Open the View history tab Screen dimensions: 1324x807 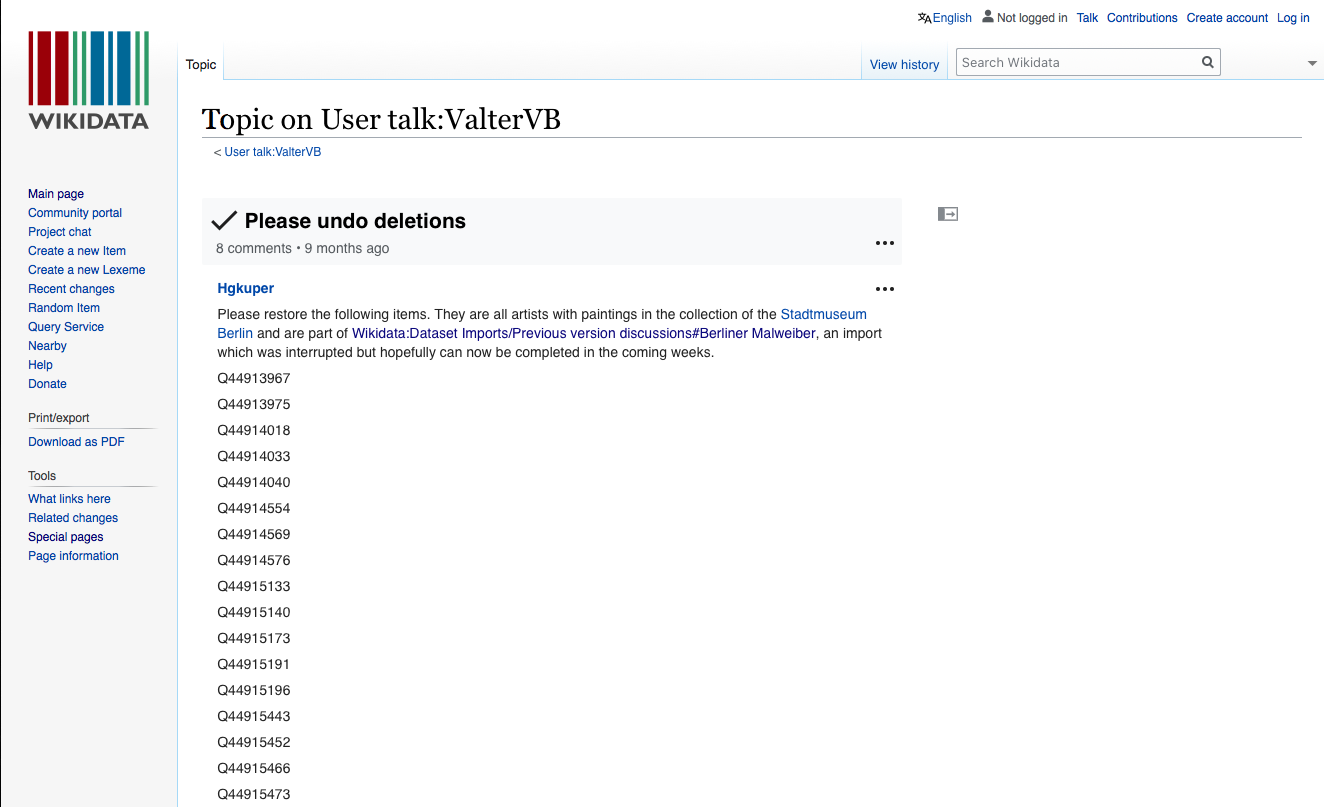pyautogui.click(x=904, y=64)
